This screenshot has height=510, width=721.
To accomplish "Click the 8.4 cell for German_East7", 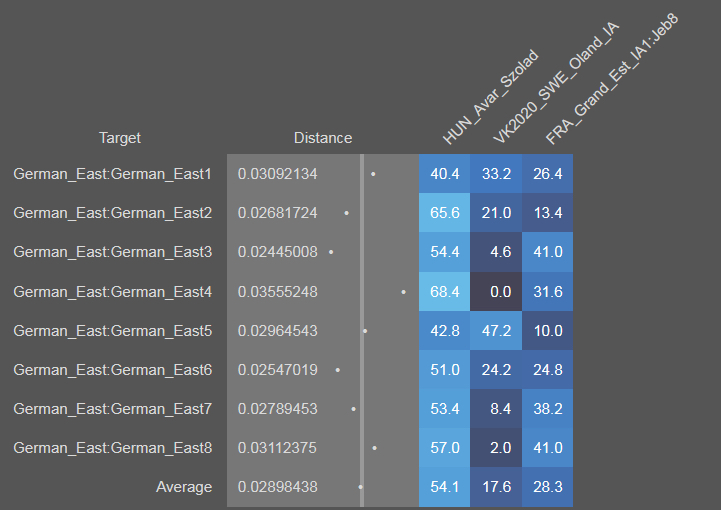I will click(x=496, y=409).
